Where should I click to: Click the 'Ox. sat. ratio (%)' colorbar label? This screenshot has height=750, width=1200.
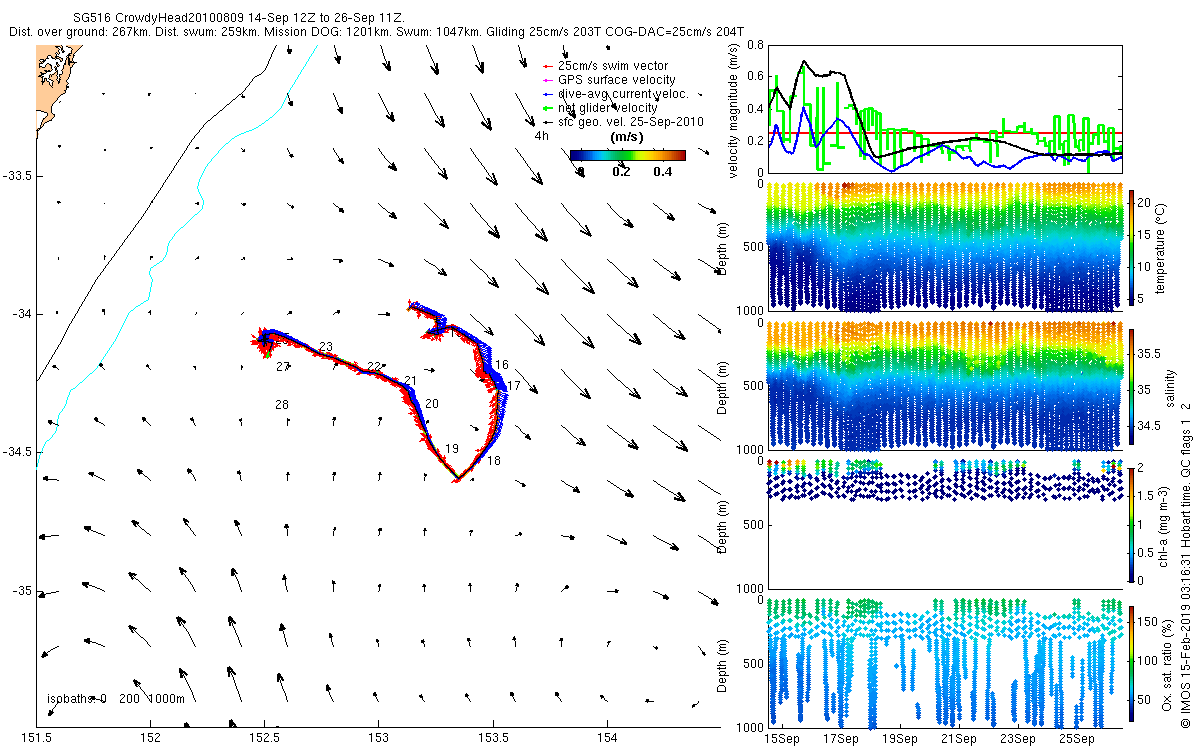click(1166, 664)
